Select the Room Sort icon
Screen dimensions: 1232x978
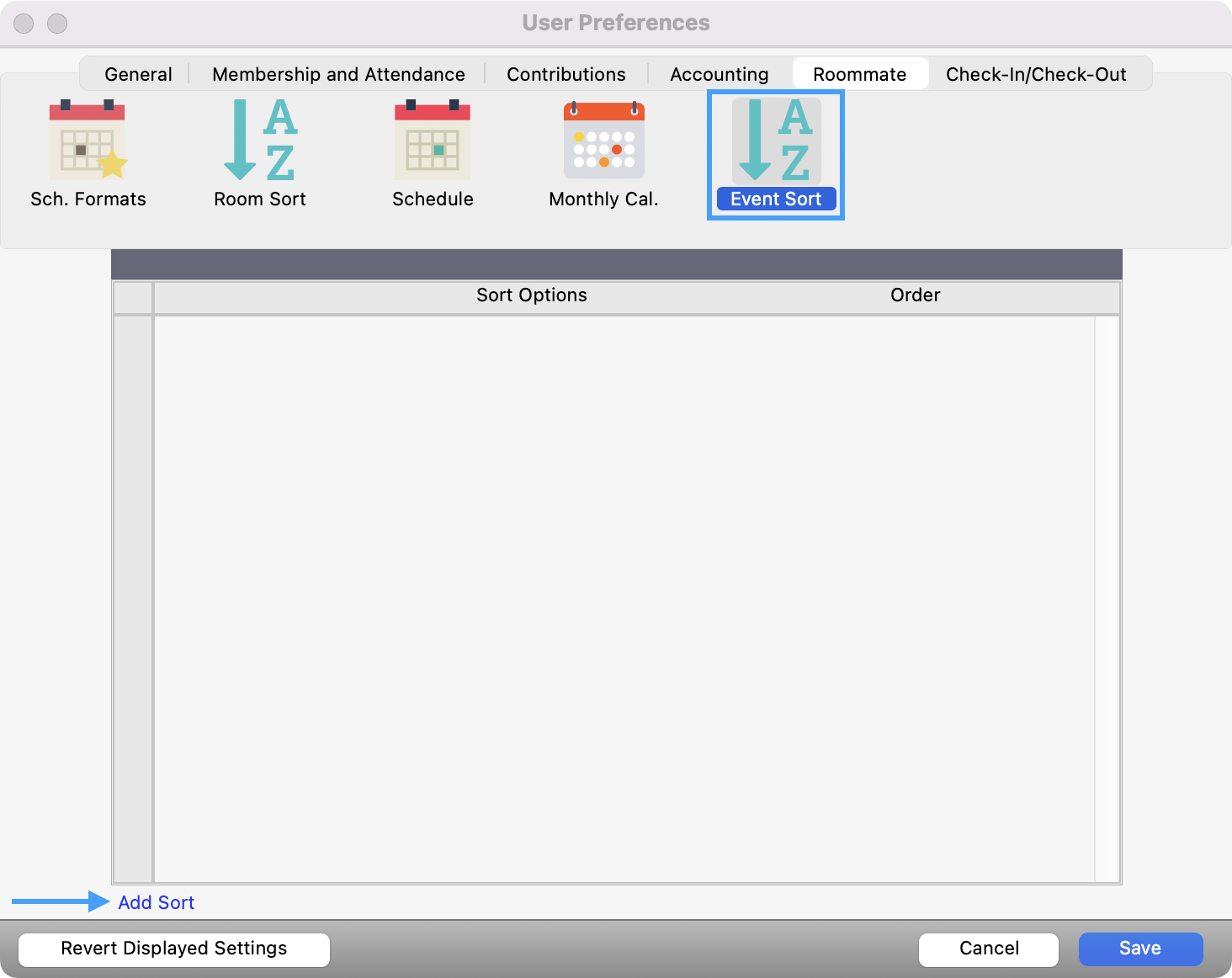pos(259,141)
